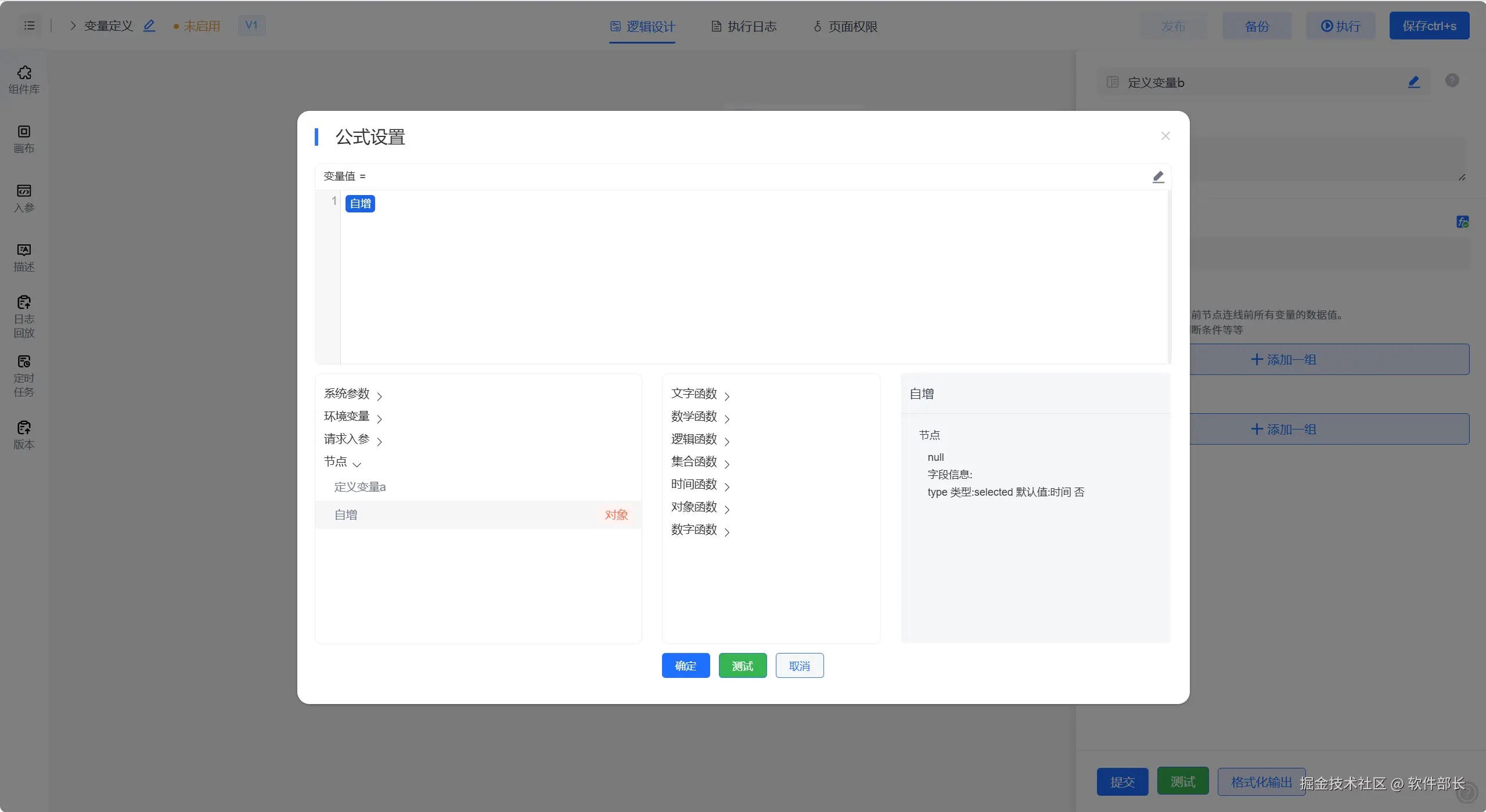Open the 描述 description sidebar icon
This screenshot has width=1486, height=812.
(24, 257)
